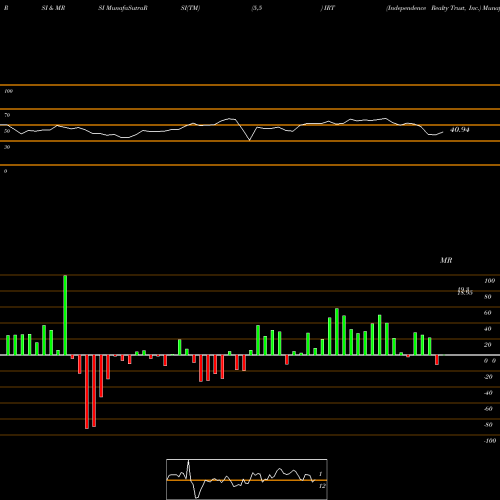The image size is (500, 500).
Task: Click the RSI axis label 70
Action: 7,115
